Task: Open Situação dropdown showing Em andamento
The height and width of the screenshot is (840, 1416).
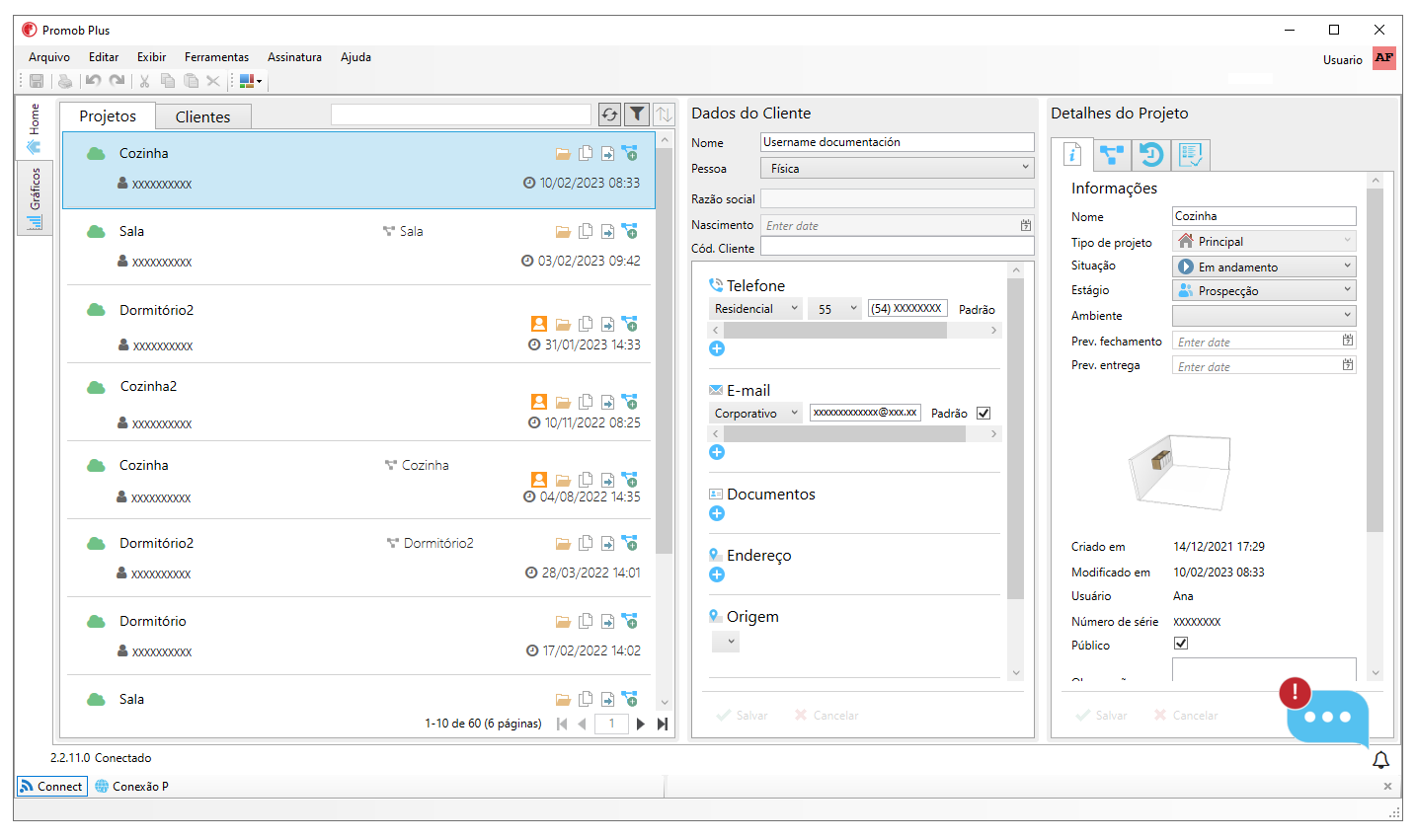Action: coord(1264,267)
